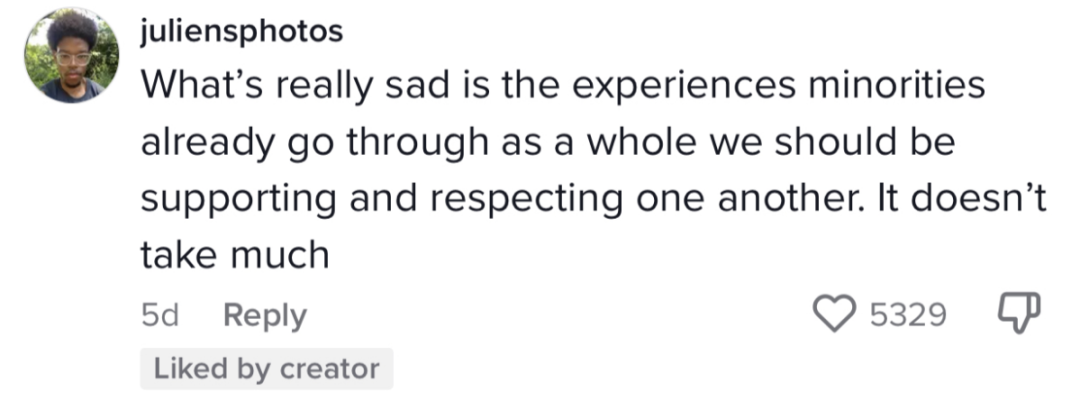
Task: Toggle the thumbs-down dislike icon
Action: click(1019, 312)
